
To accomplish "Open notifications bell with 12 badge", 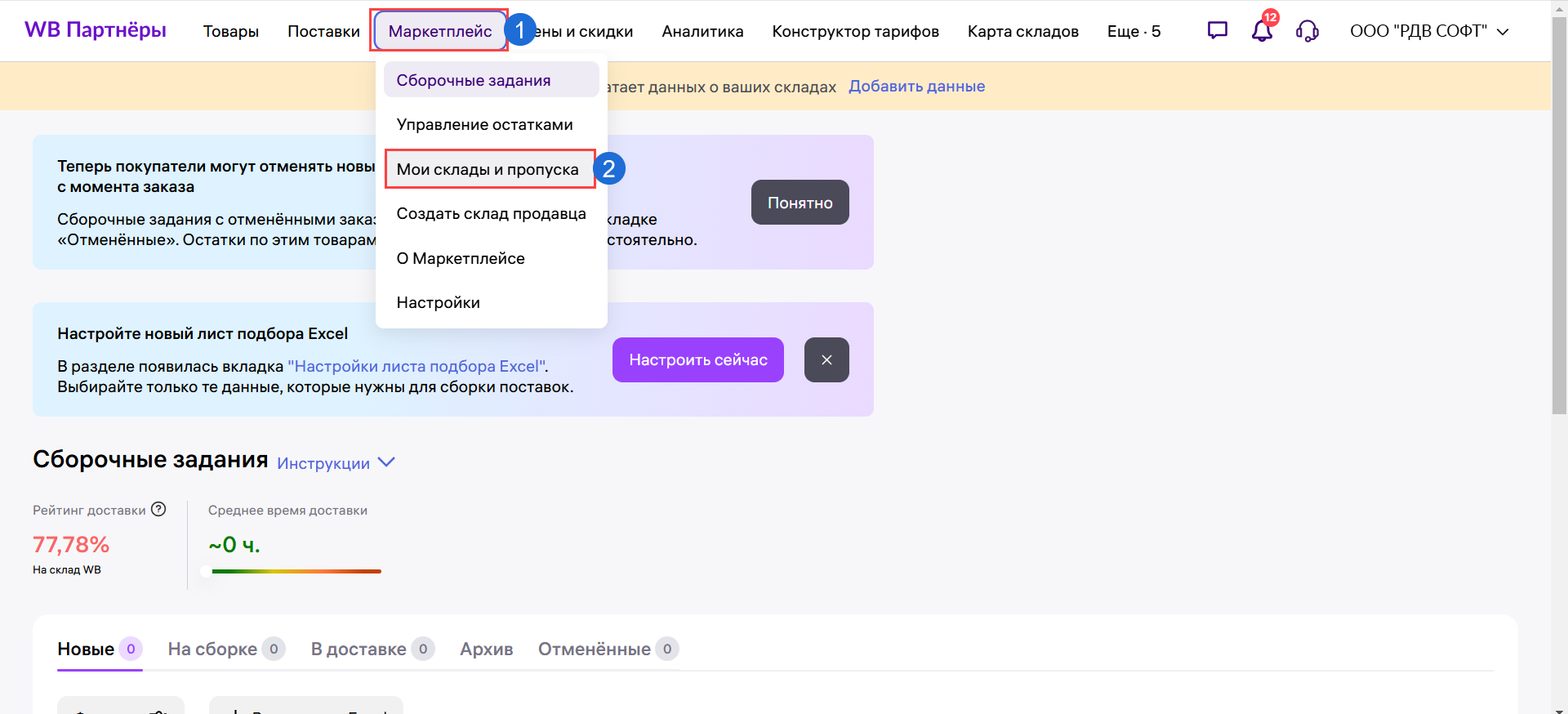I will 1263,29.
